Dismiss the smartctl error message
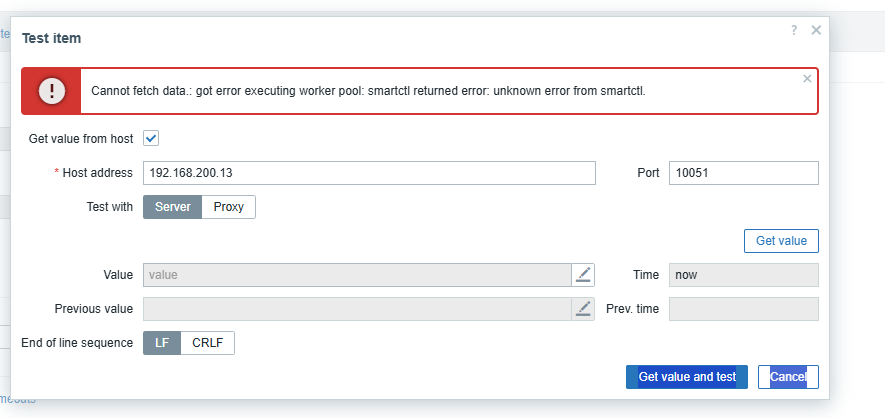 pos(807,78)
